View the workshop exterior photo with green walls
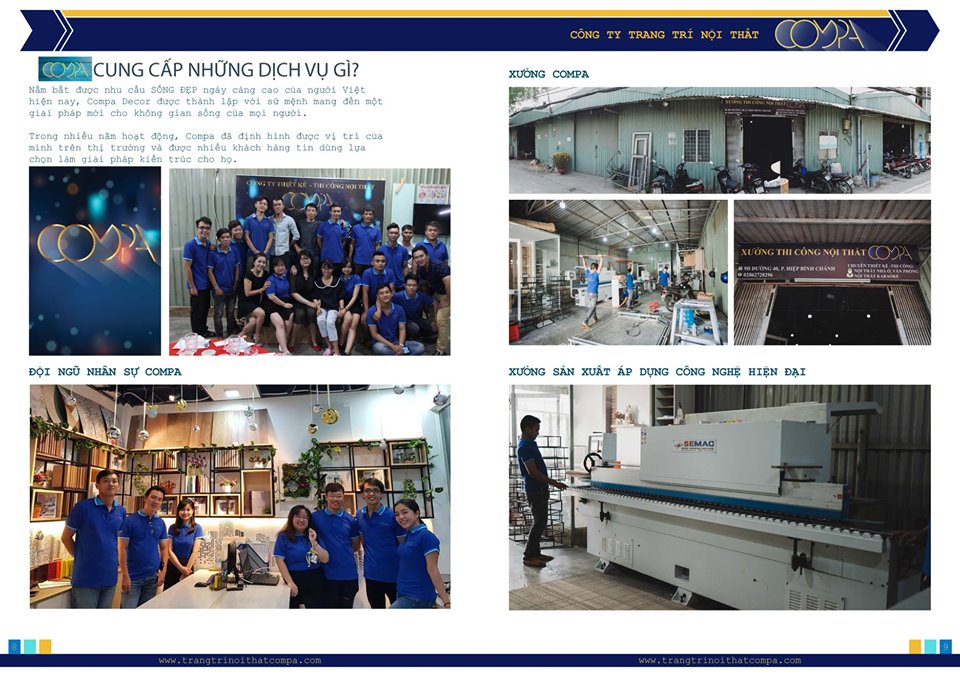 coord(719,140)
